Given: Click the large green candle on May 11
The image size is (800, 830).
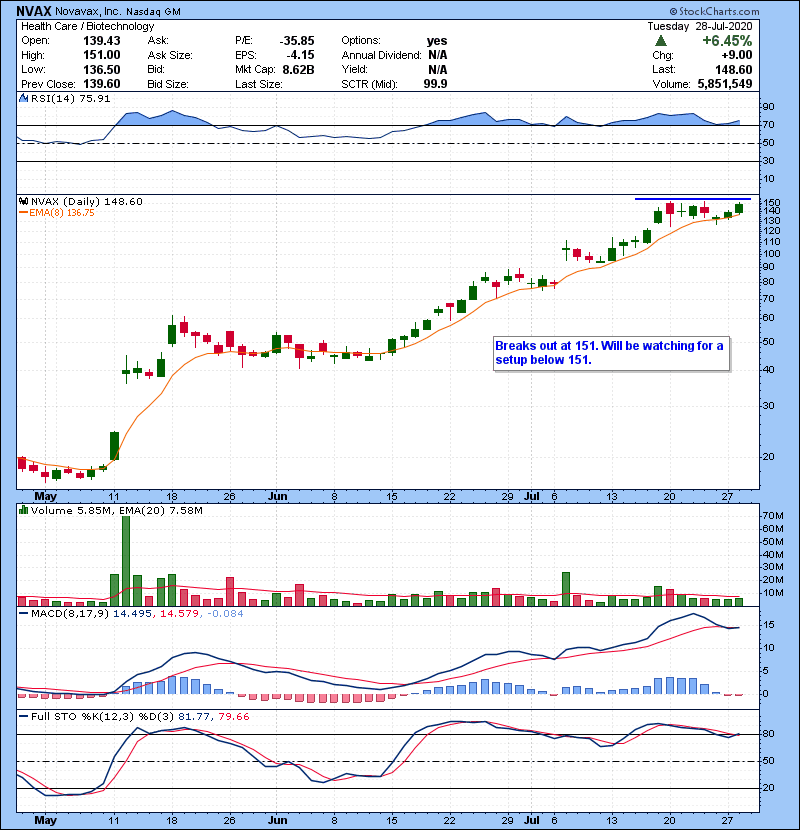Looking at the screenshot, I should [x=114, y=446].
